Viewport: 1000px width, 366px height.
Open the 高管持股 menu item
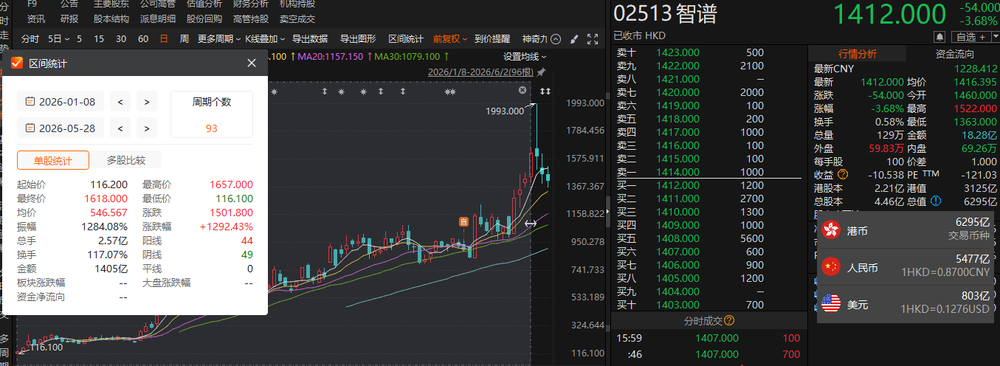pyautogui.click(x=251, y=19)
